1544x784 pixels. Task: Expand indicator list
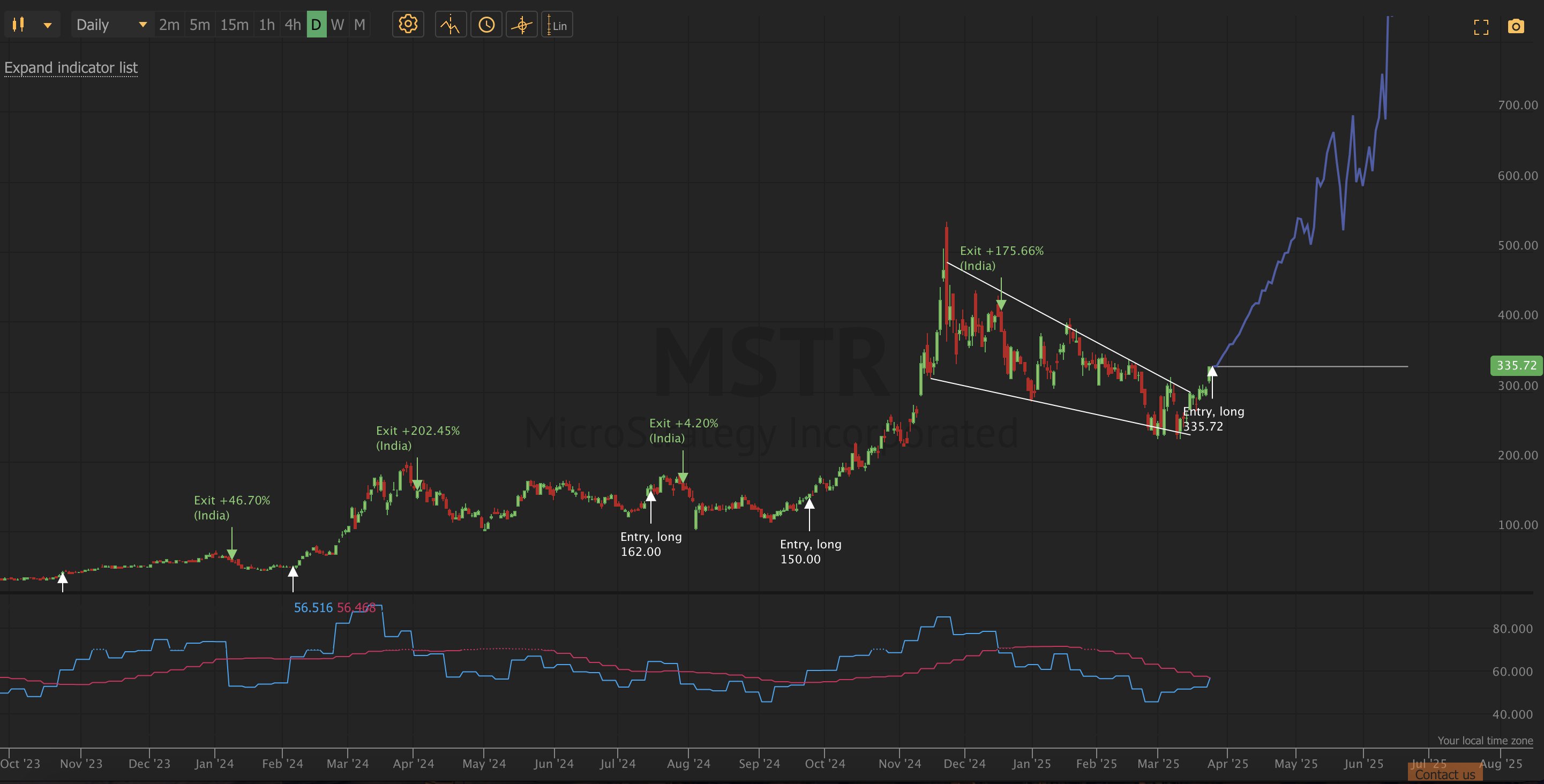pos(71,67)
